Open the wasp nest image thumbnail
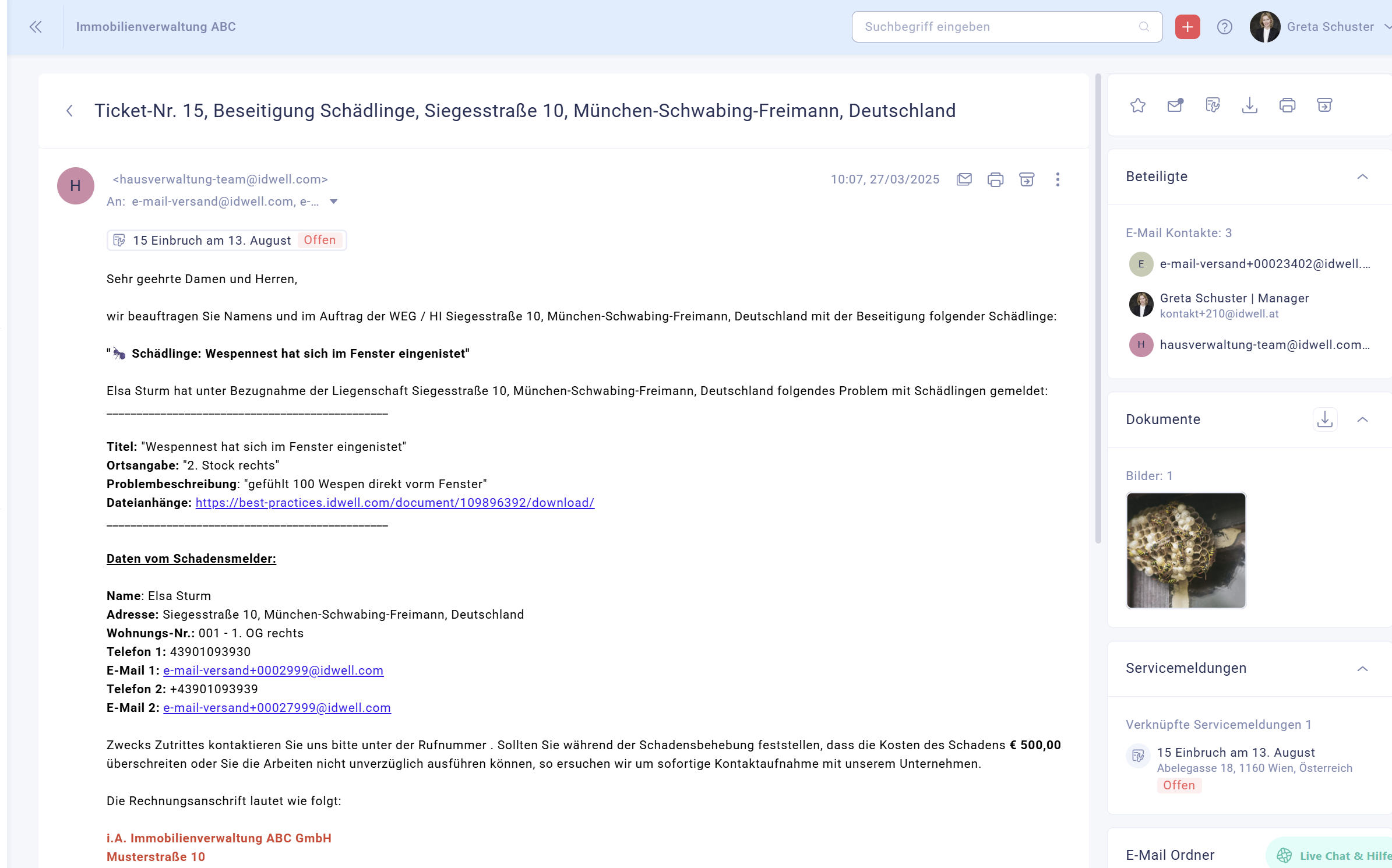This screenshot has width=1392, height=868. click(x=1186, y=550)
